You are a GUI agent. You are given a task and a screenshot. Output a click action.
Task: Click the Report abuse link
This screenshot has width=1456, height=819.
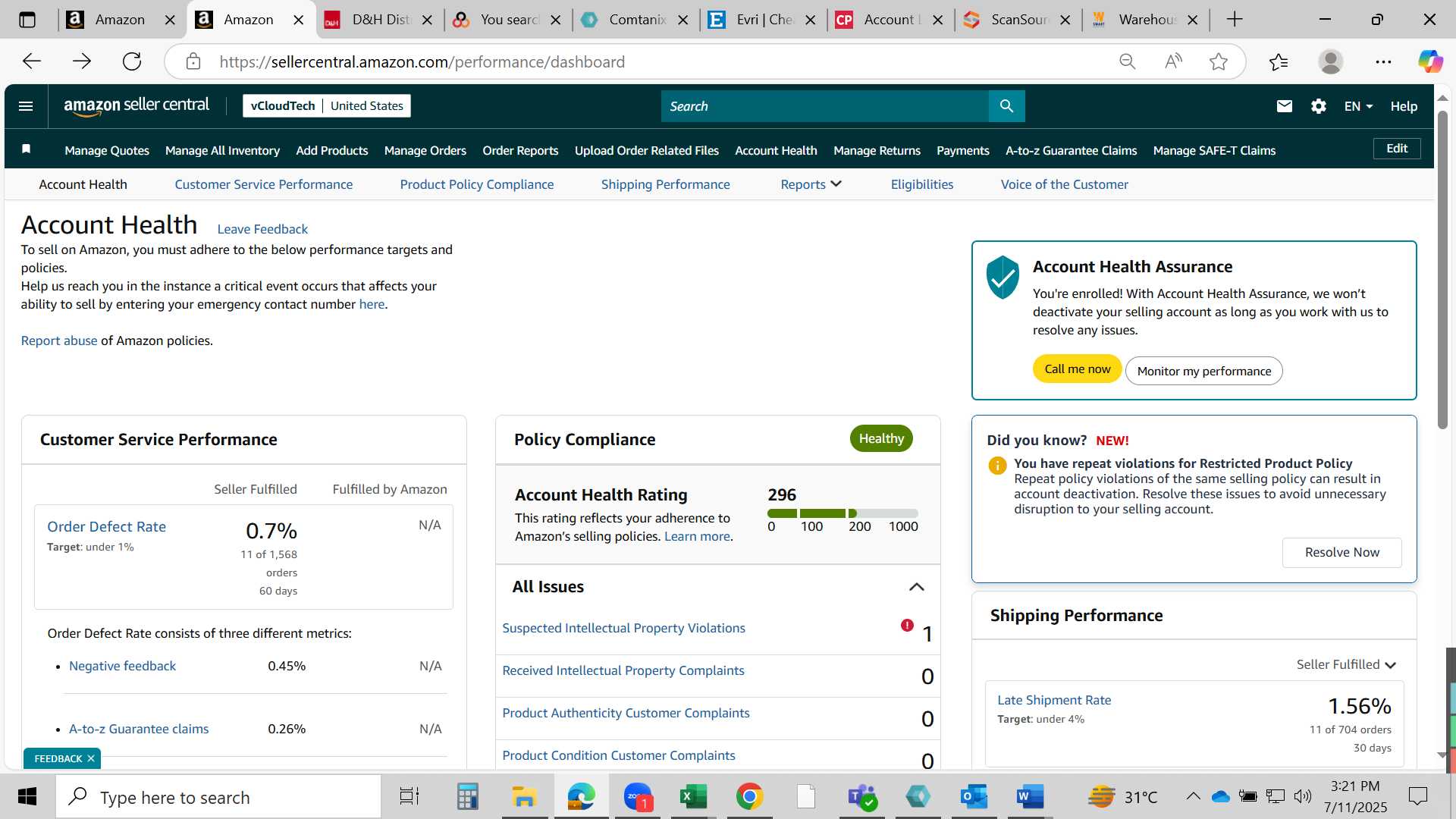[59, 340]
